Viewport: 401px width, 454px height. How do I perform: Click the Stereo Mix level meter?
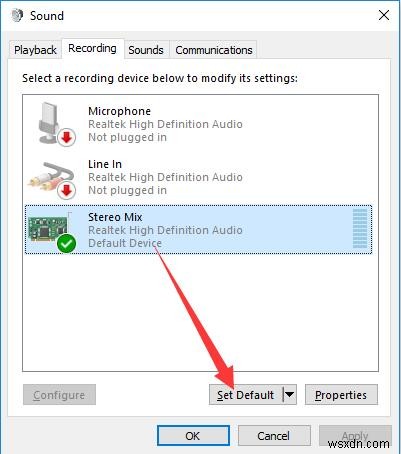coord(360,229)
